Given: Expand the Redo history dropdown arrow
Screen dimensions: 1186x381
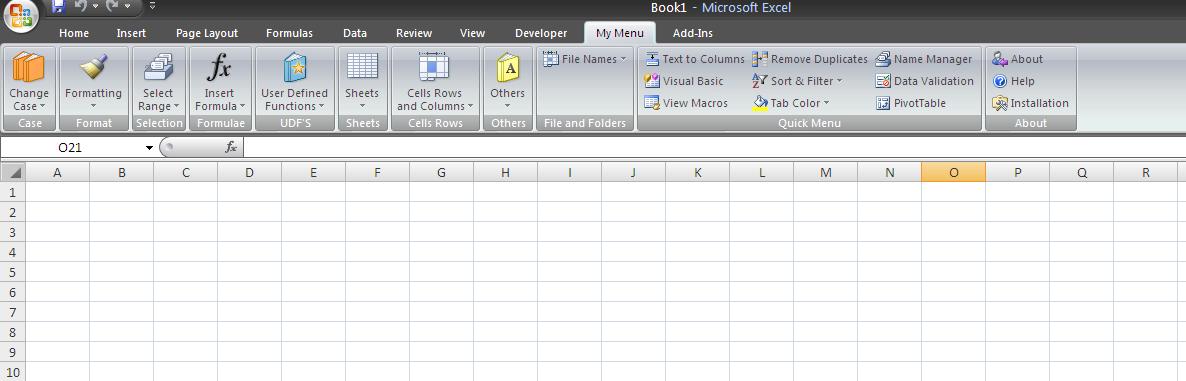Looking at the screenshot, I should pos(126,7).
